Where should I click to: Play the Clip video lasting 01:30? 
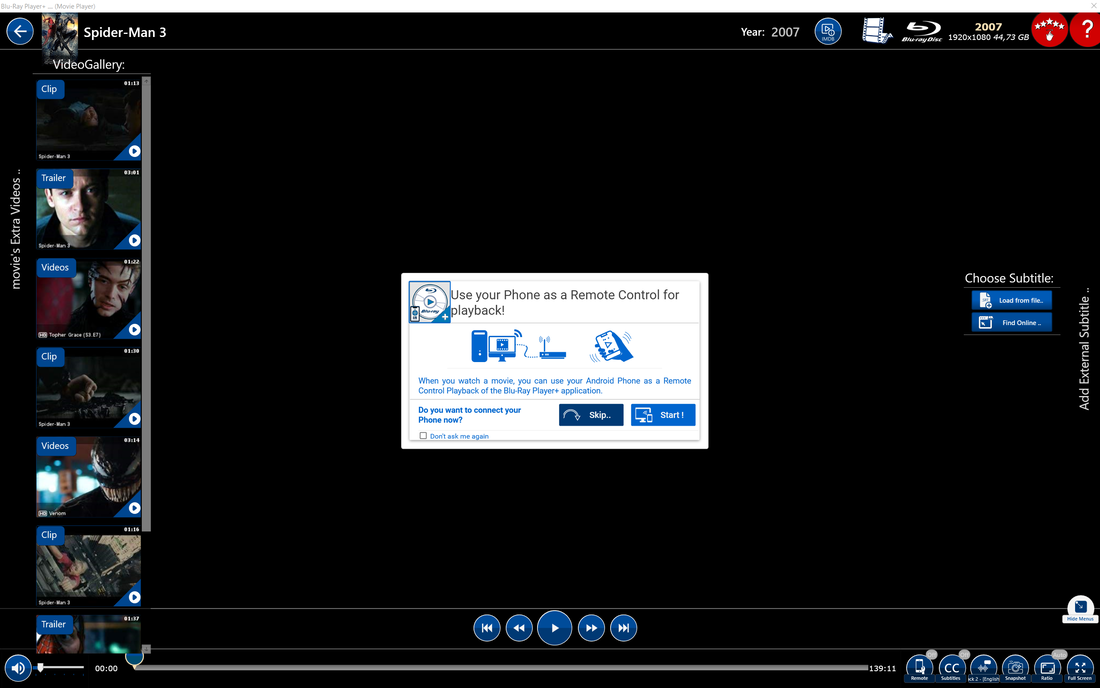(88, 387)
